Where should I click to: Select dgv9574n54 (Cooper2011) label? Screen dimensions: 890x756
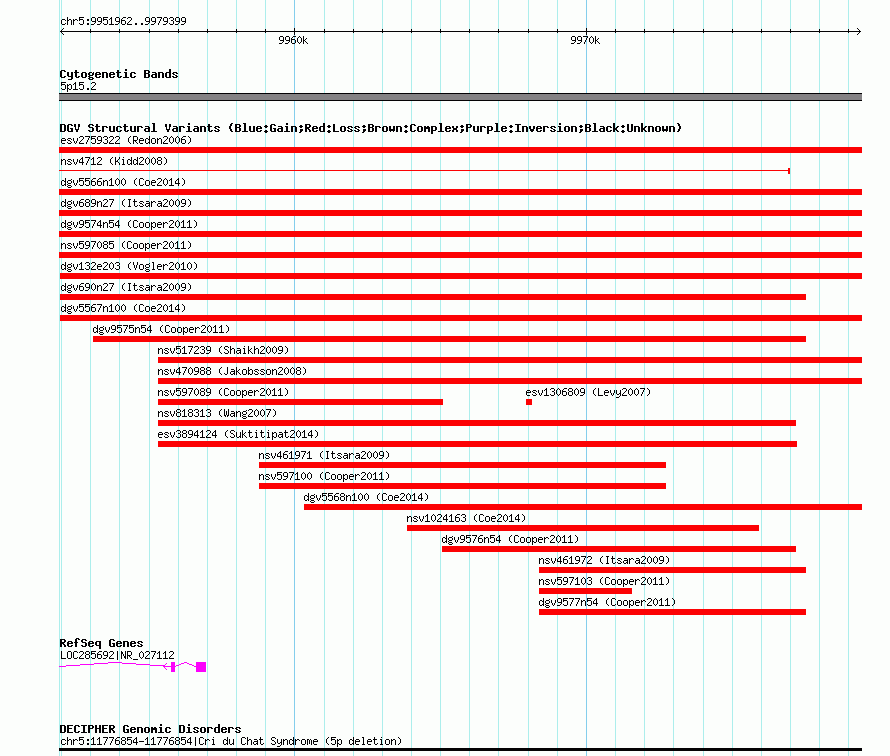pyautogui.click(x=129, y=224)
